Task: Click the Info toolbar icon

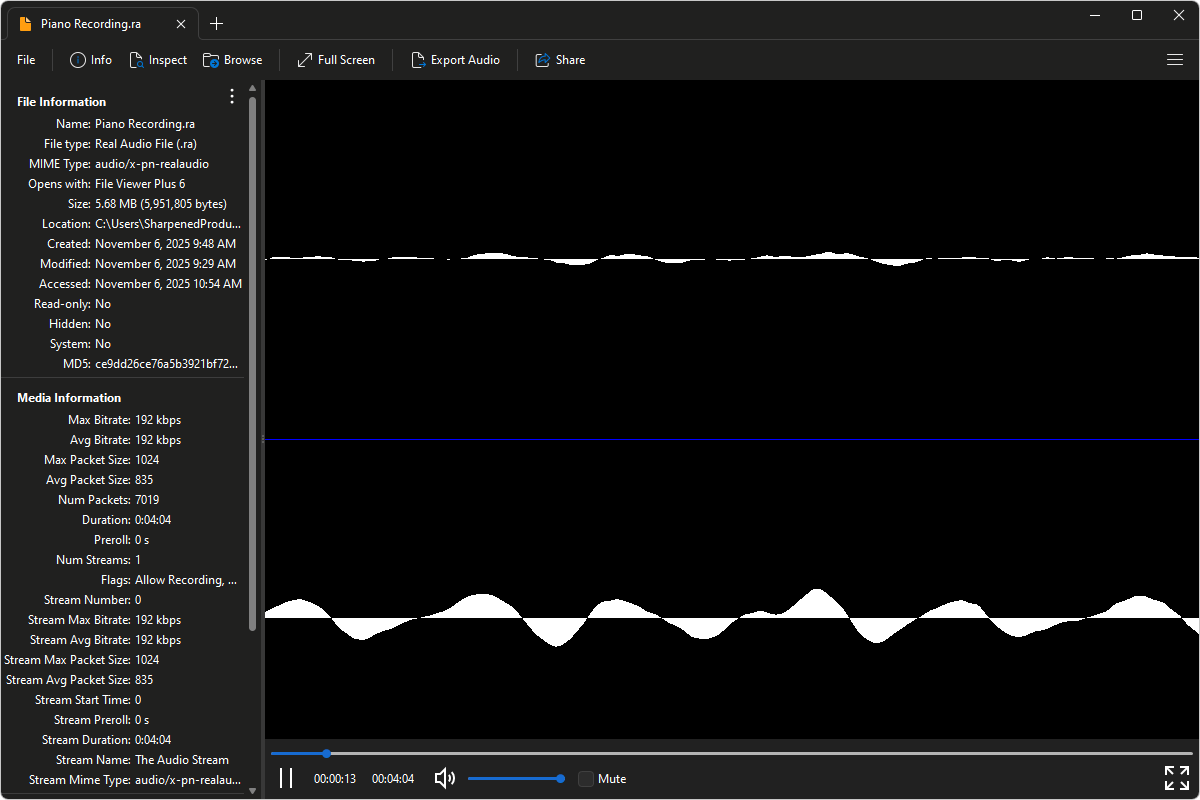Action: pyautogui.click(x=78, y=60)
